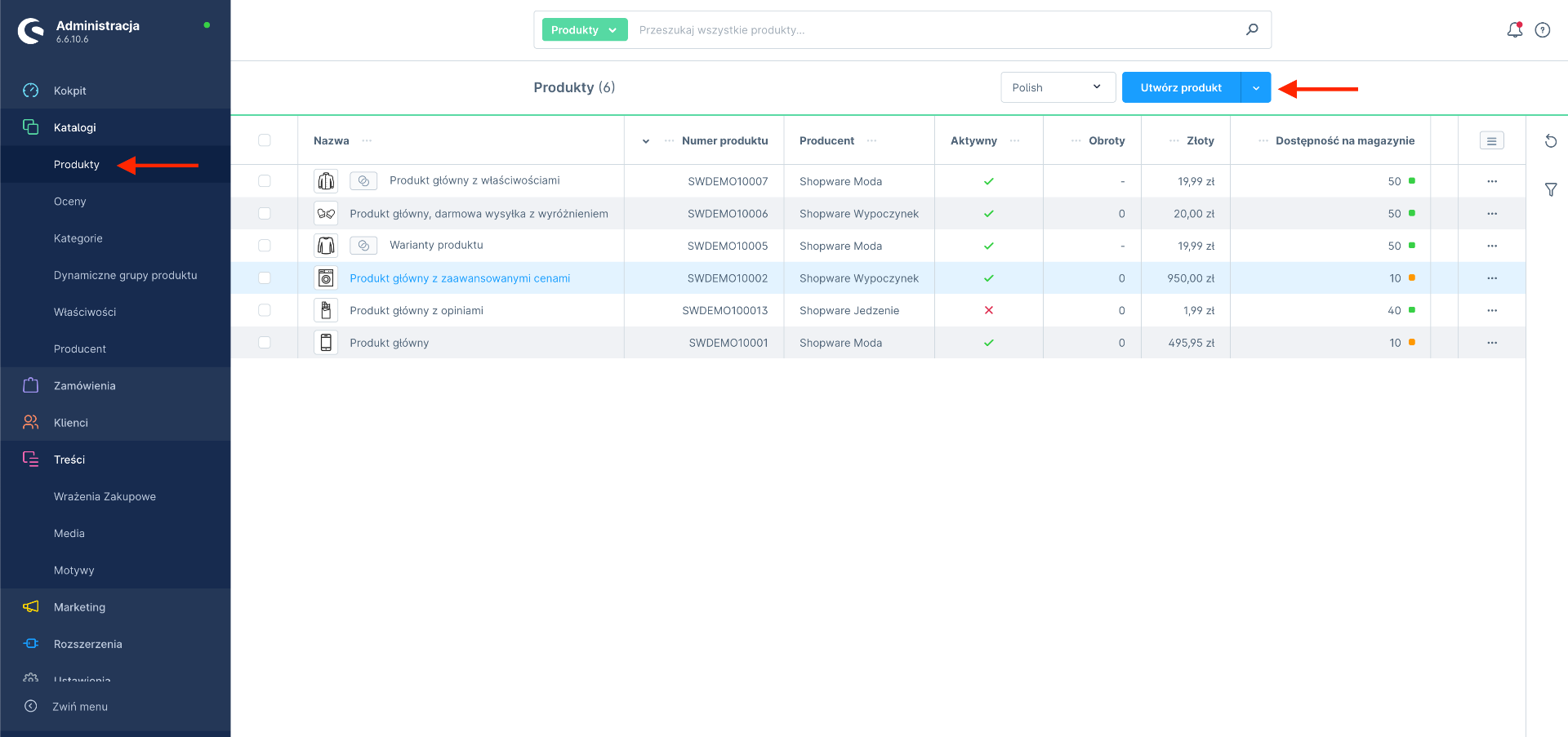Open the Produkty search scope dropdown
Image resolution: width=1568 pixels, height=737 pixels.
coord(584,30)
